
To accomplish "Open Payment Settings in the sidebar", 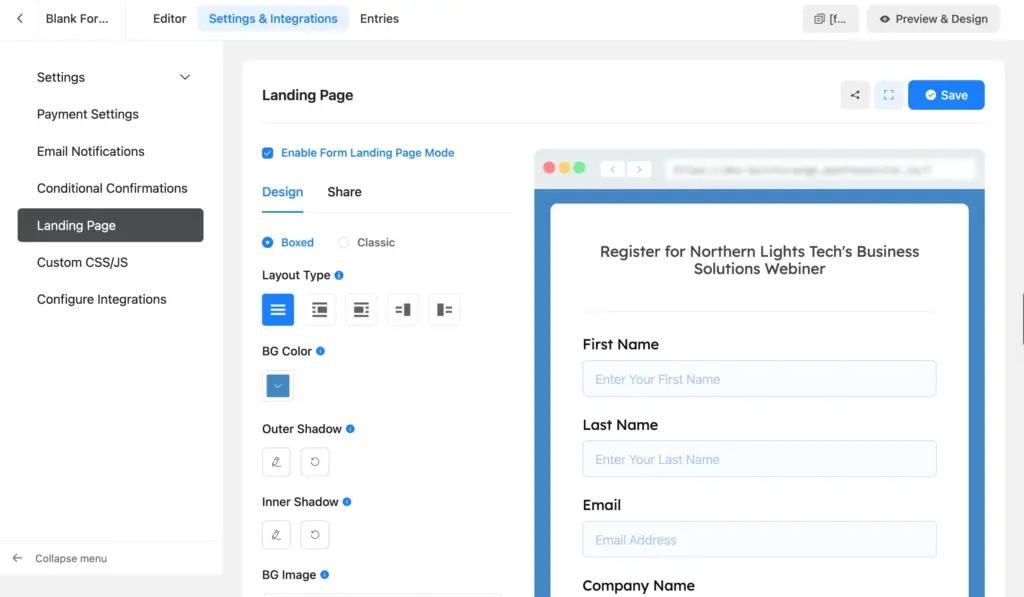I will point(88,114).
